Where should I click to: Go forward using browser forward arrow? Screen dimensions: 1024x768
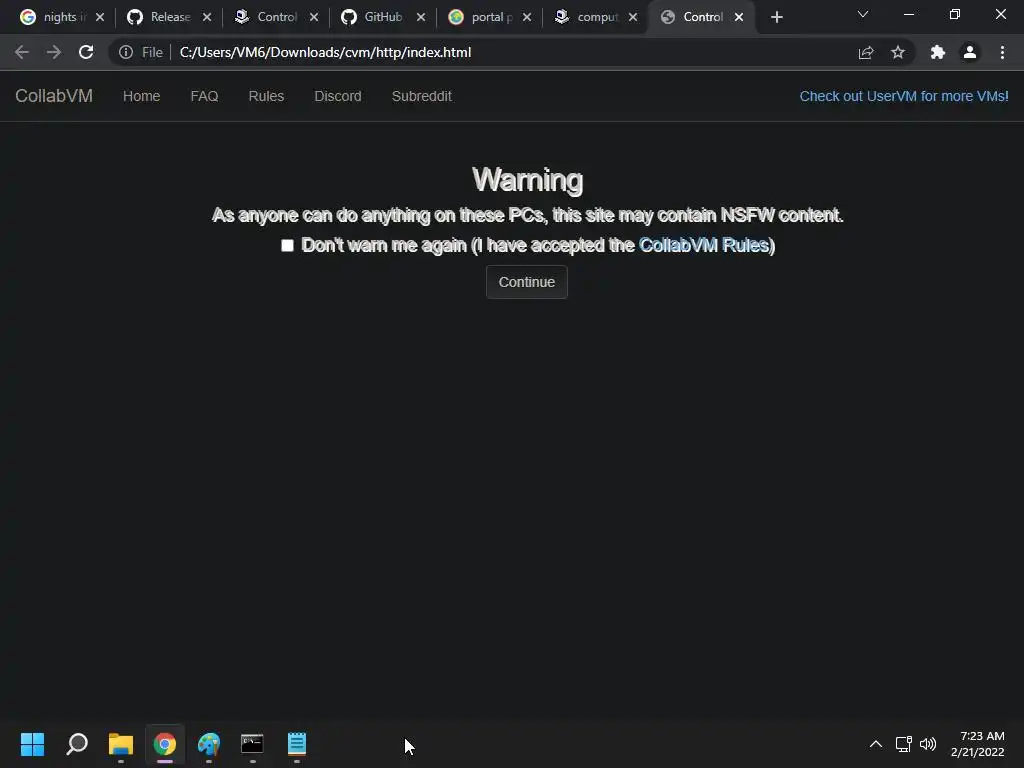point(54,52)
